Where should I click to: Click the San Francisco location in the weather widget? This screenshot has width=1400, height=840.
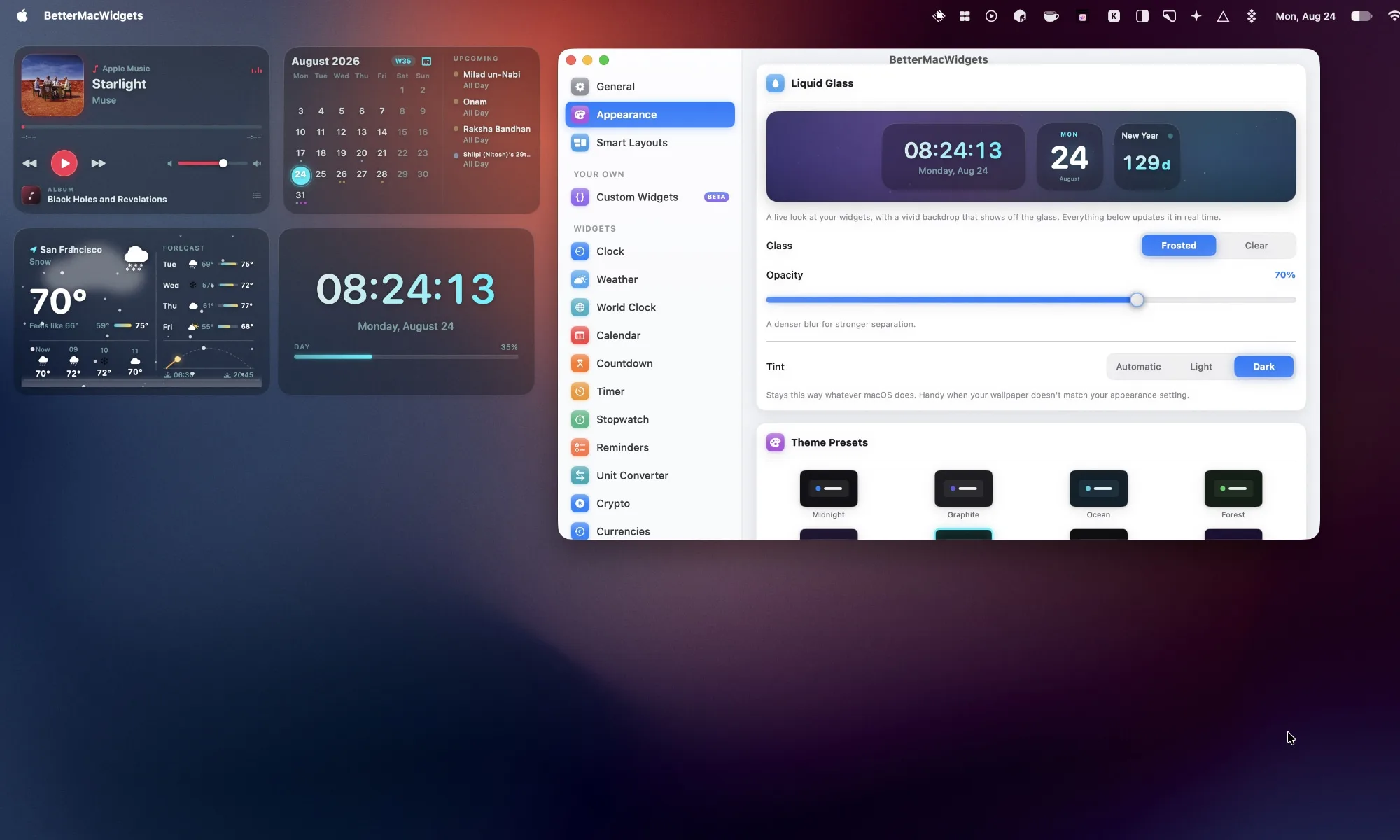click(x=66, y=250)
